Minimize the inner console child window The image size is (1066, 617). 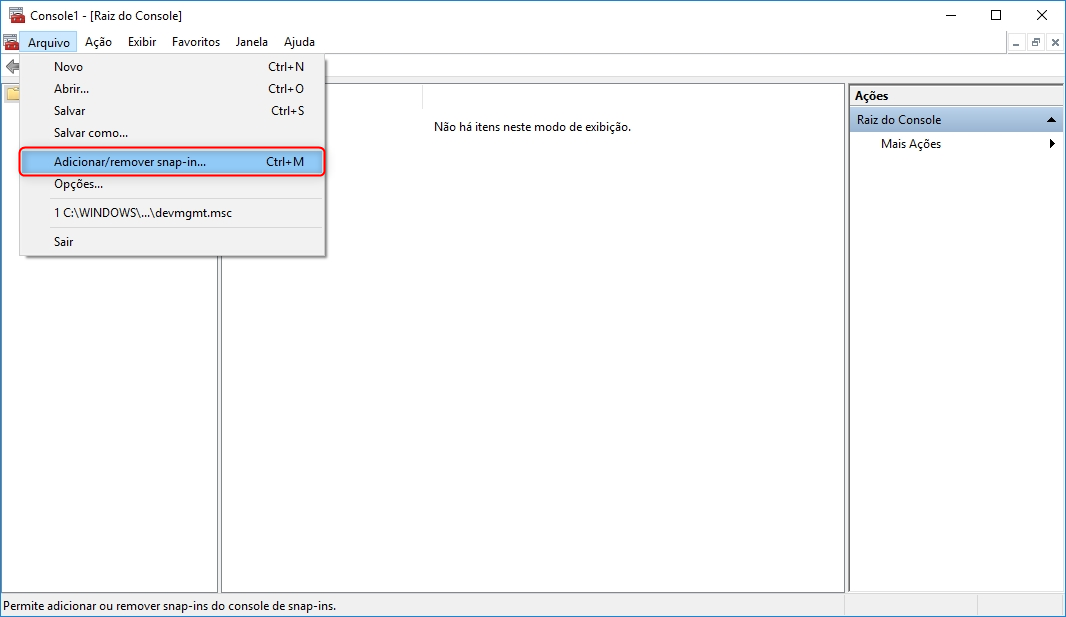[1016, 43]
